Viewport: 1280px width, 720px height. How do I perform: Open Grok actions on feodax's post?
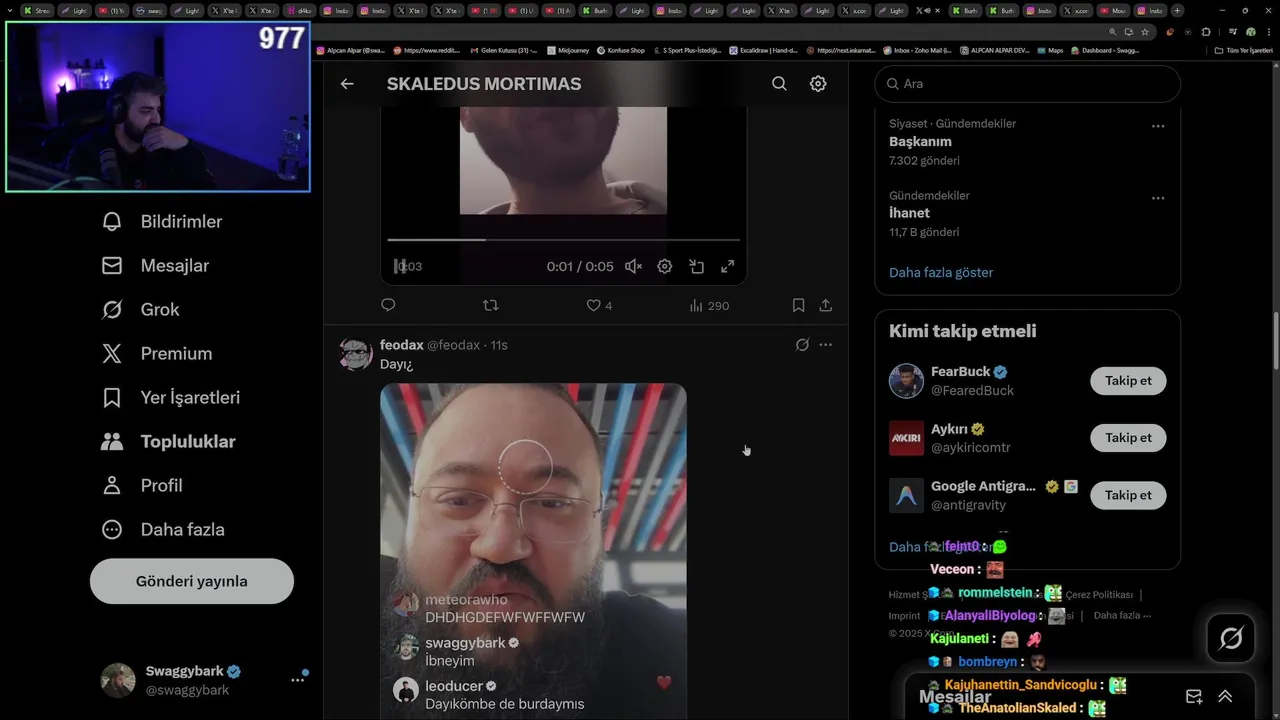tap(802, 345)
